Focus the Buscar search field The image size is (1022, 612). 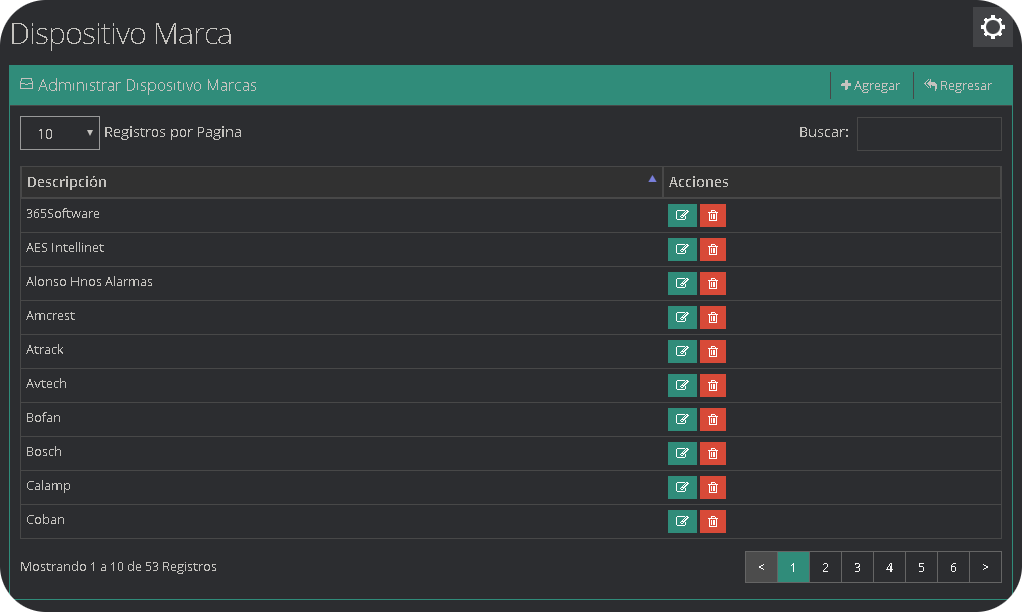click(928, 133)
